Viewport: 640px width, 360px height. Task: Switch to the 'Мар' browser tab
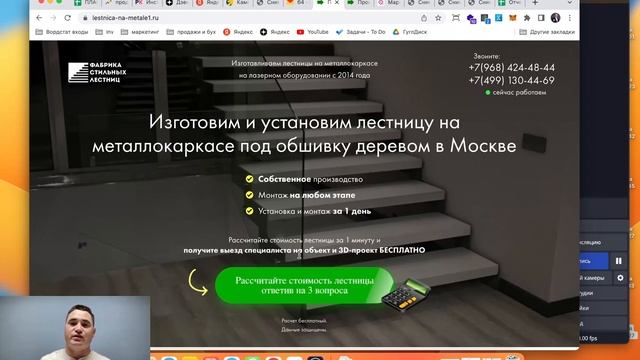click(x=389, y=2)
